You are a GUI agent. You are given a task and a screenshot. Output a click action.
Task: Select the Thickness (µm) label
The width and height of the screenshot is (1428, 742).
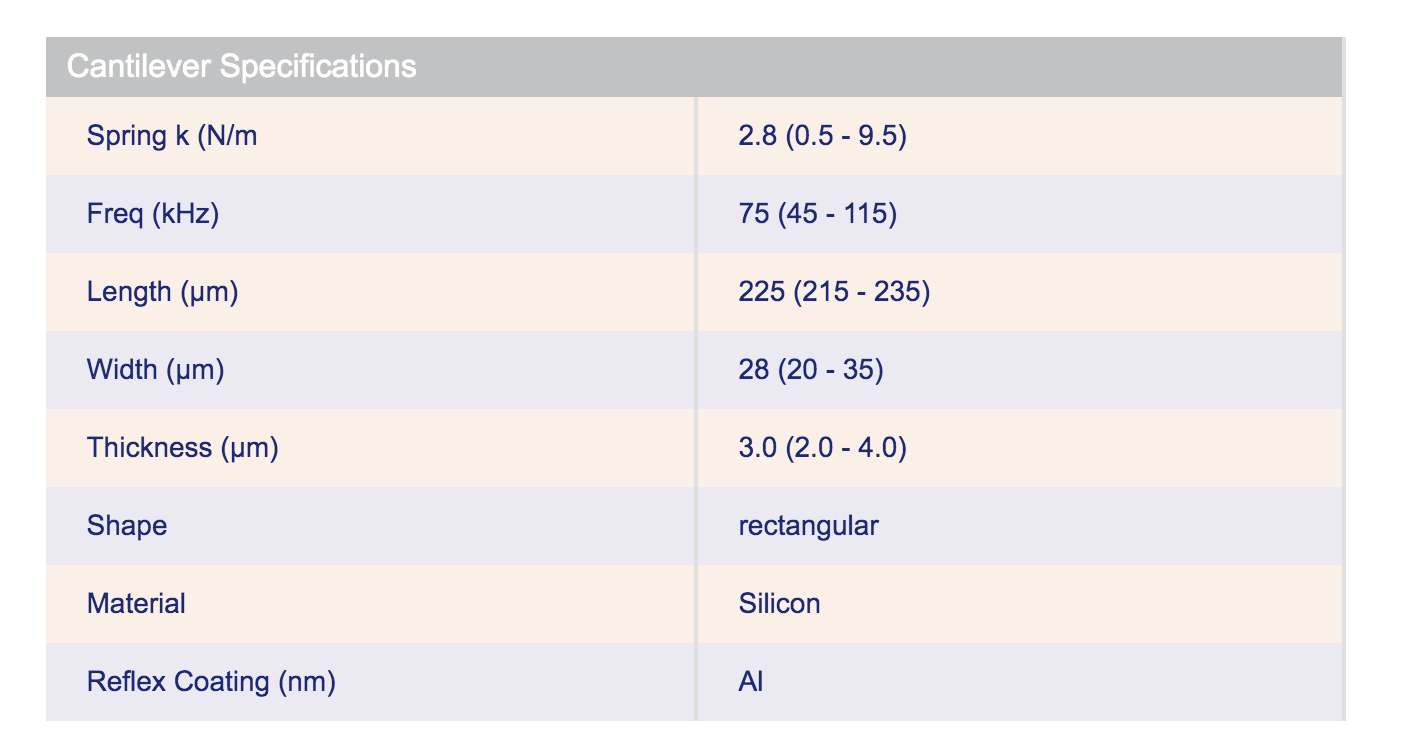(183, 448)
